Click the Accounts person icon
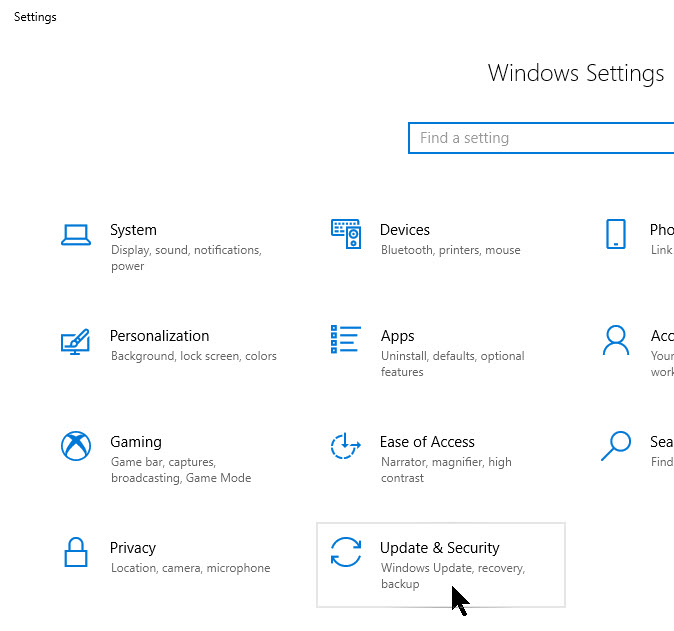 pos(616,341)
